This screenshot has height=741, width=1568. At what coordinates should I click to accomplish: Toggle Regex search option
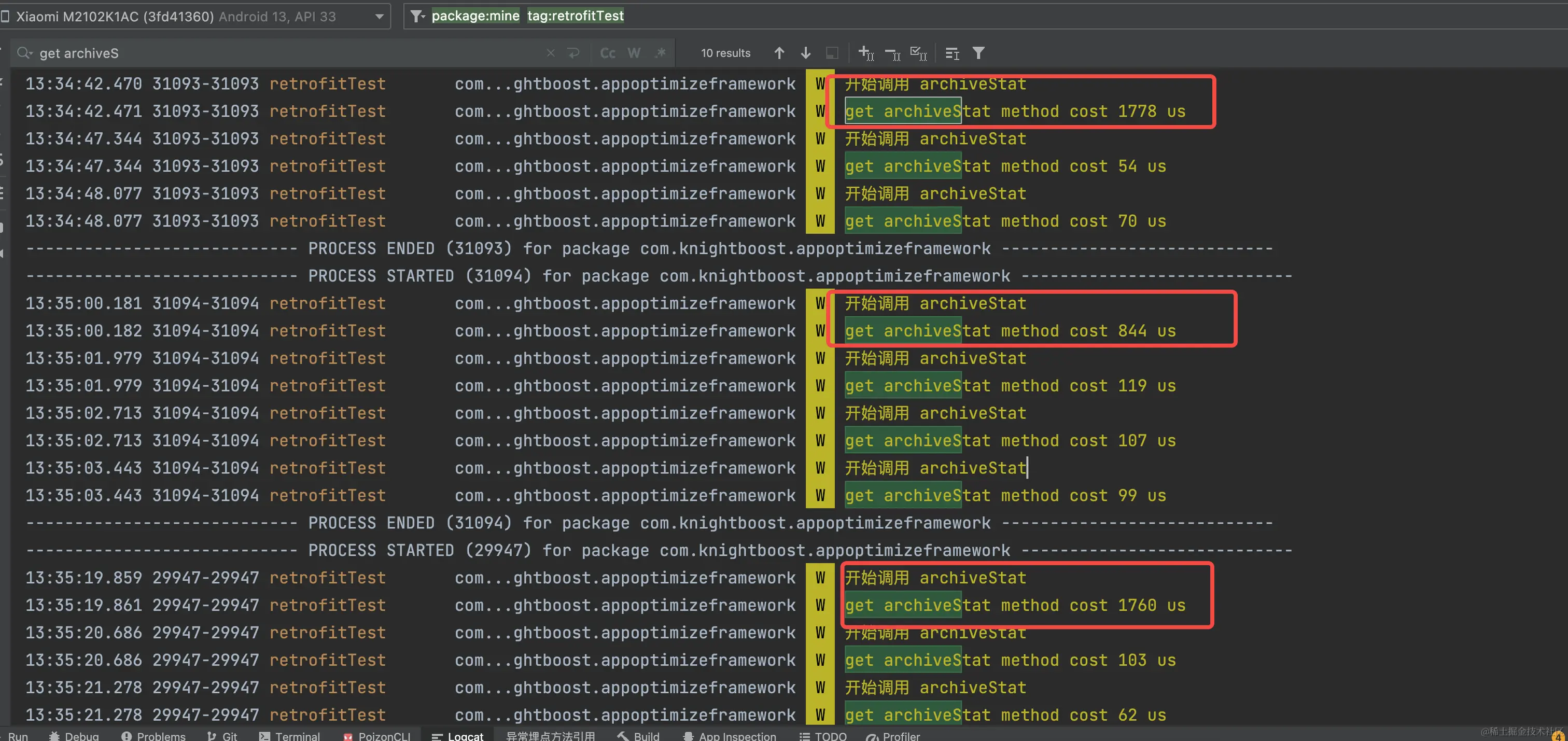(661, 53)
